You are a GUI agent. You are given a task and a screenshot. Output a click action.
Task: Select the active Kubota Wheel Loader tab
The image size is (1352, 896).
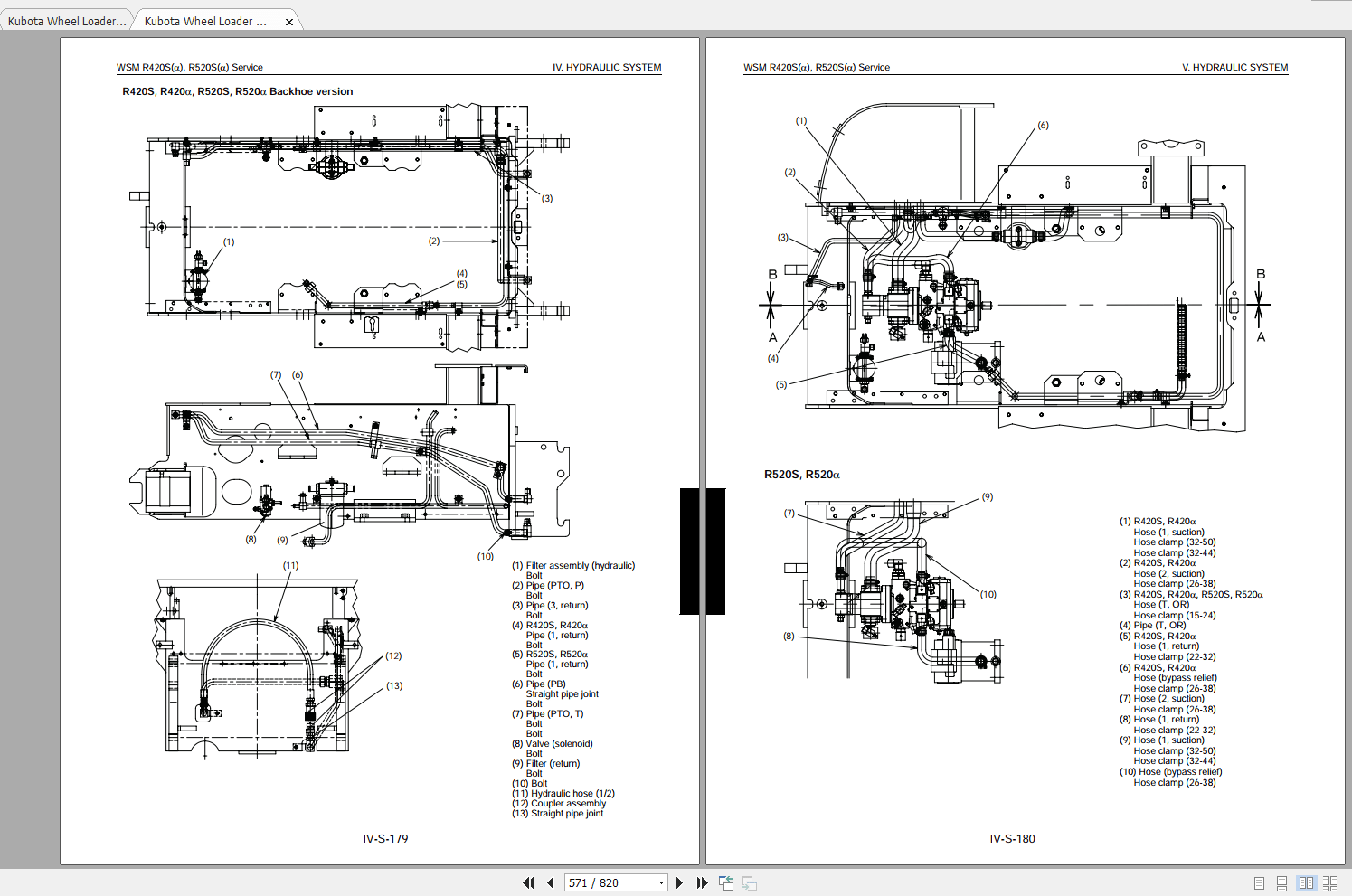tap(208, 20)
